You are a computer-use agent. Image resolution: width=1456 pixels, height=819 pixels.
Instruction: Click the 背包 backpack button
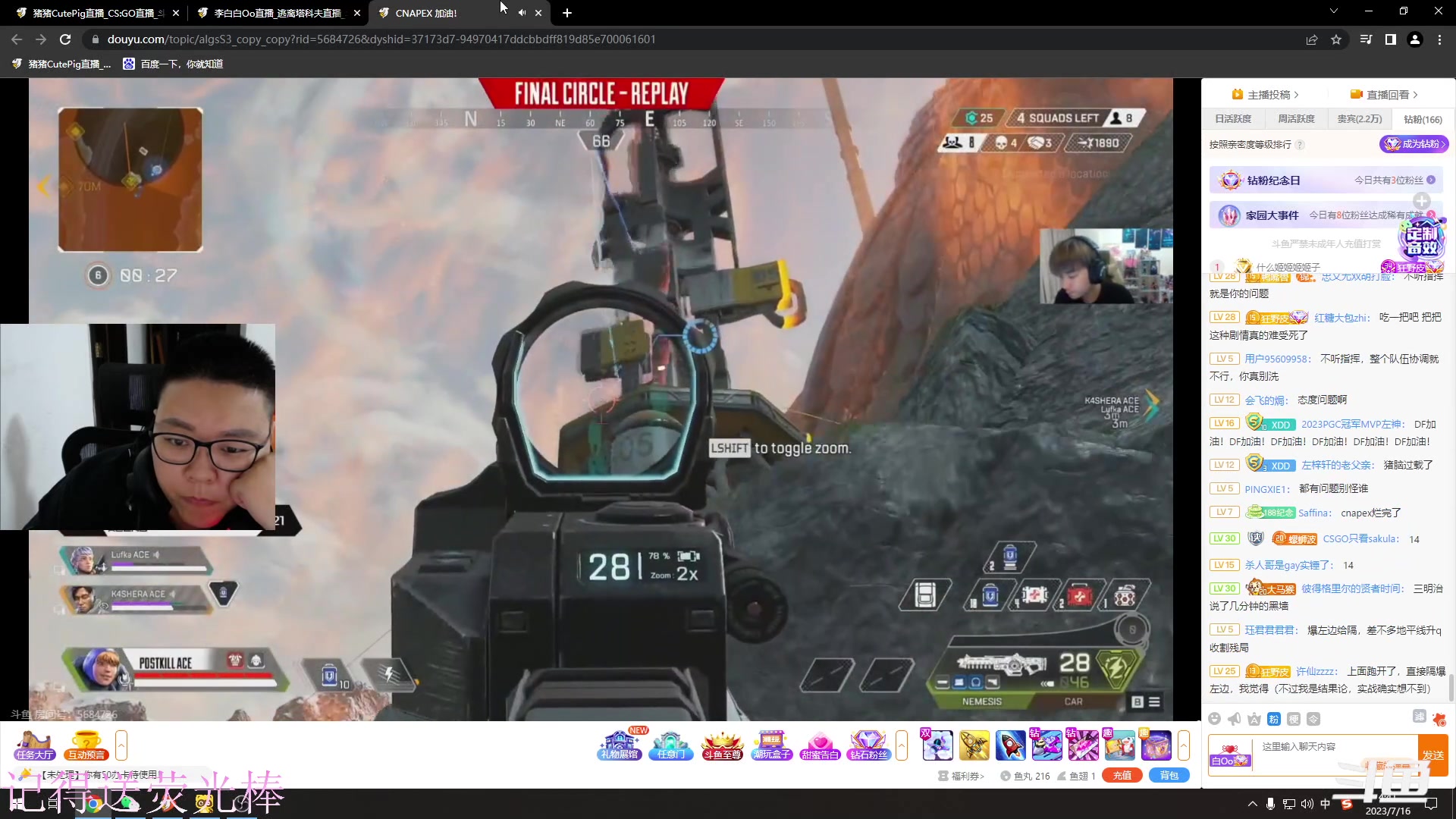click(1169, 776)
